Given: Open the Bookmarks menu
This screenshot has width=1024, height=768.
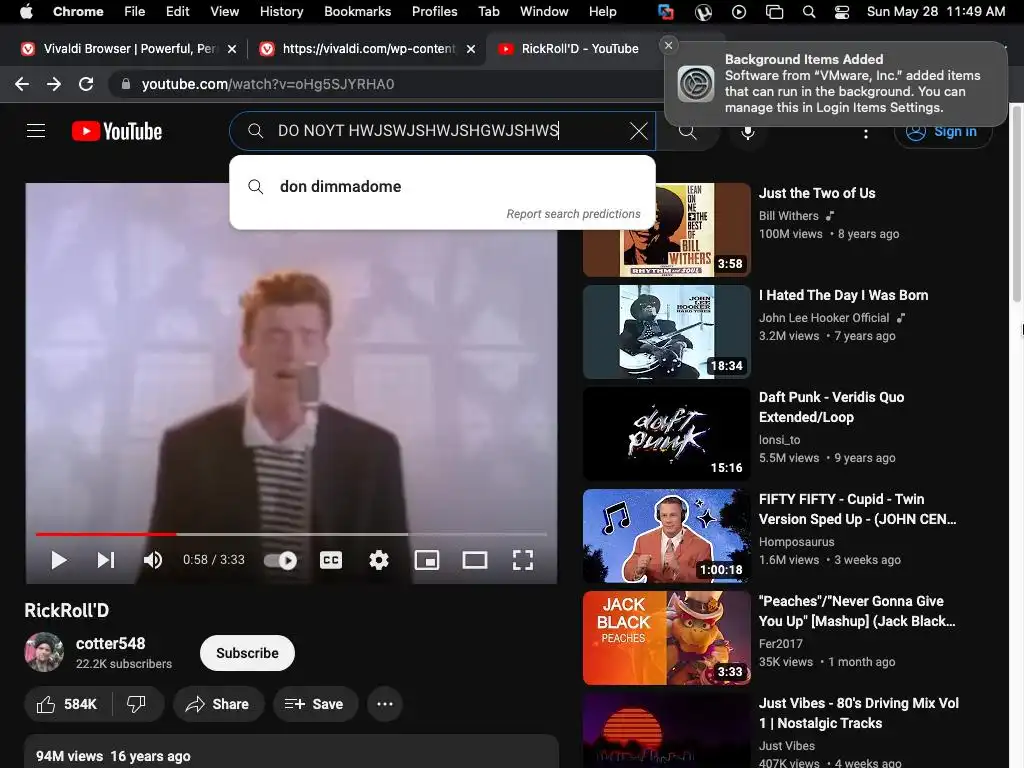Looking at the screenshot, I should click(357, 12).
